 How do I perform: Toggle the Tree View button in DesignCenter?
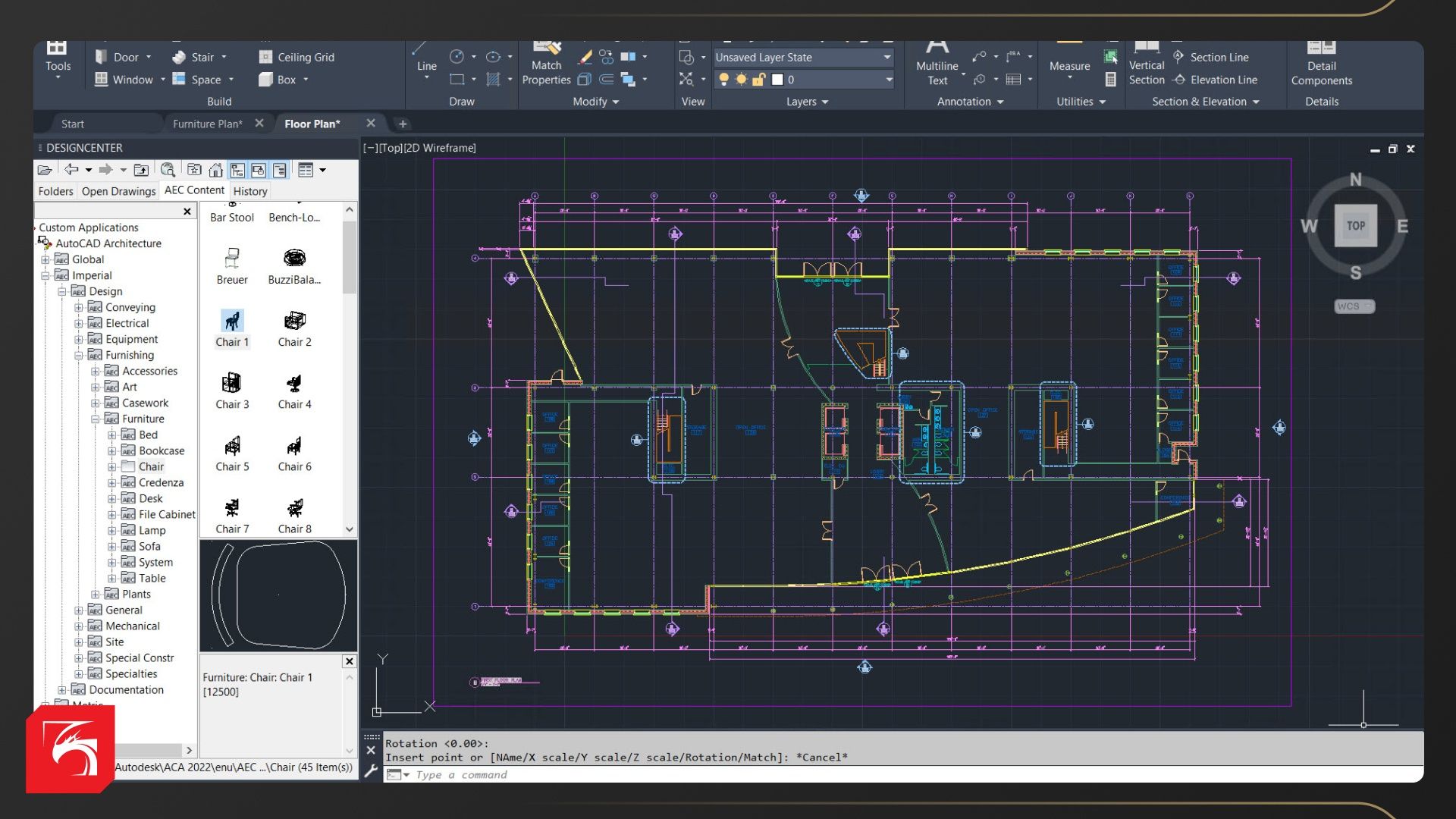click(237, 170)
